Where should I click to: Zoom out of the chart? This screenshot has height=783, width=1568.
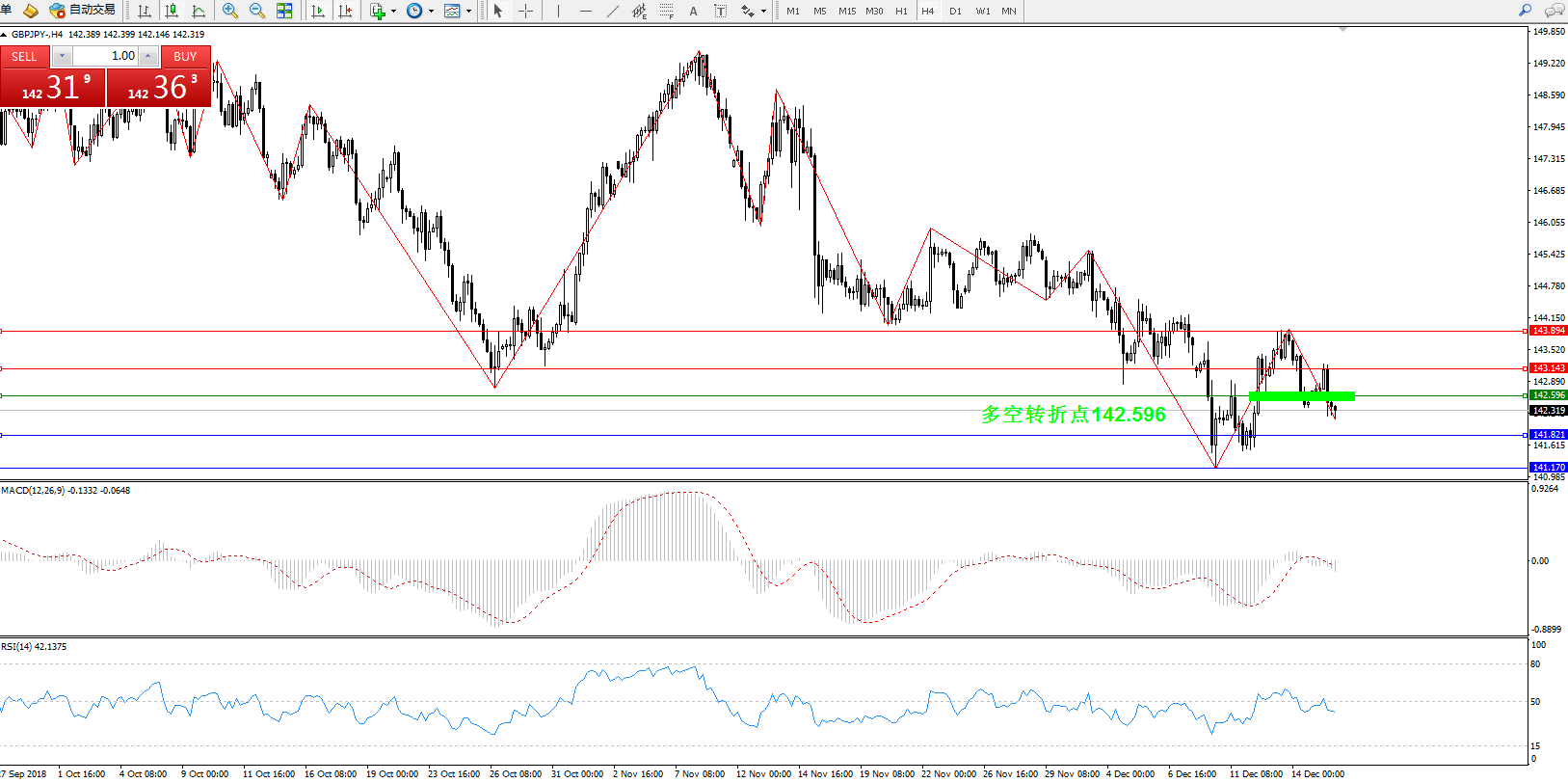click(257, 11)
